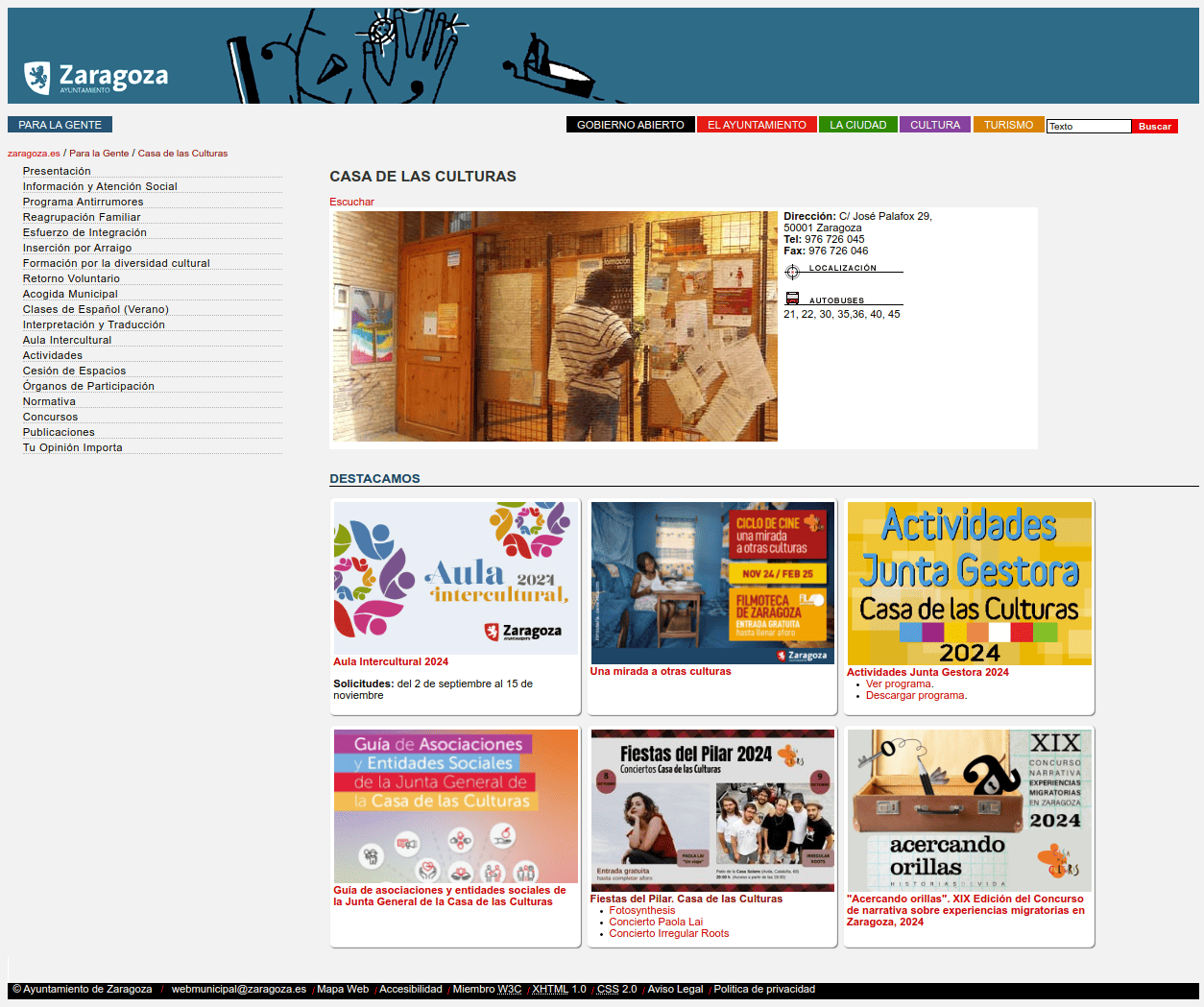This screenshot has width=1204, height=1007.
Task: Click the Escuchar listen link
Action: [351, 202]
